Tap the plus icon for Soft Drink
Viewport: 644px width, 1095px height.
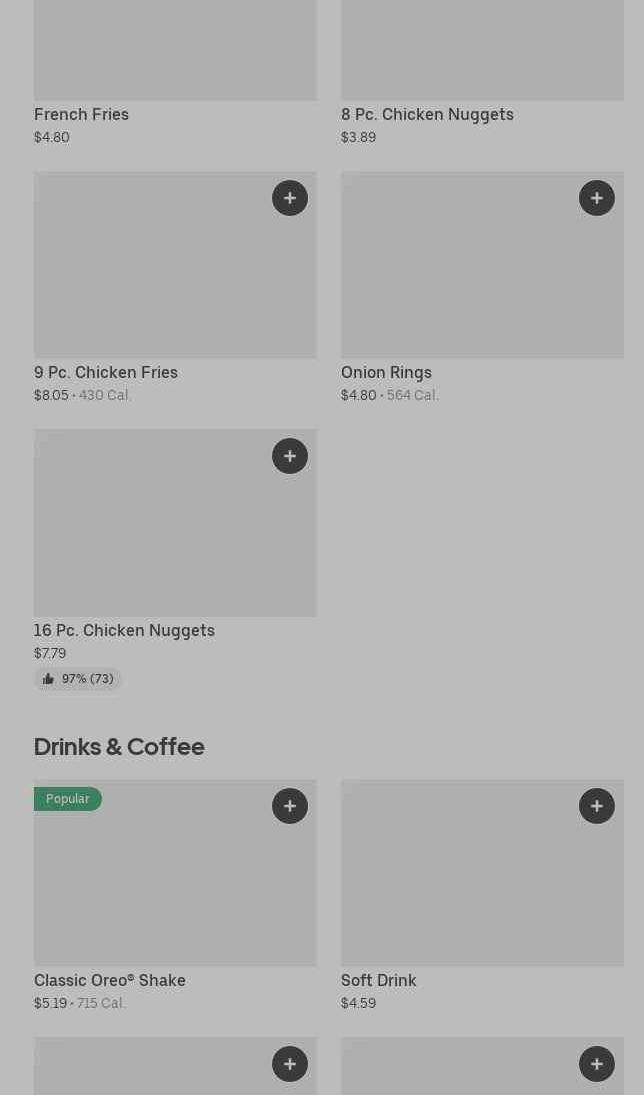pos(597,806)
